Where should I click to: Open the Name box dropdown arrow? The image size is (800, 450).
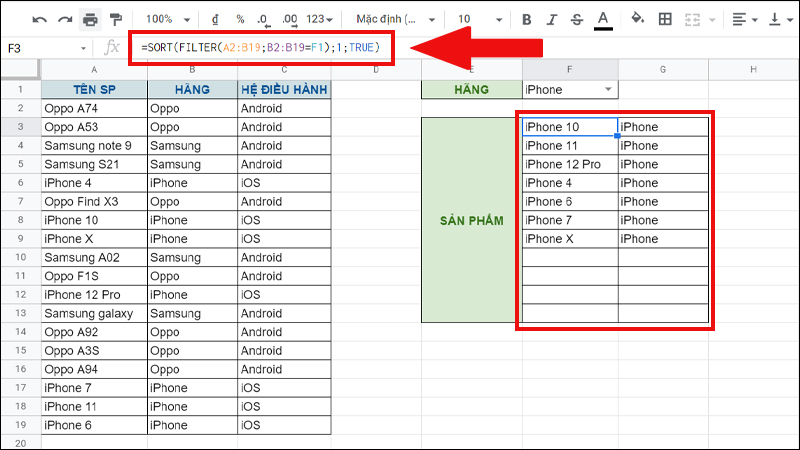coord(83,48)
